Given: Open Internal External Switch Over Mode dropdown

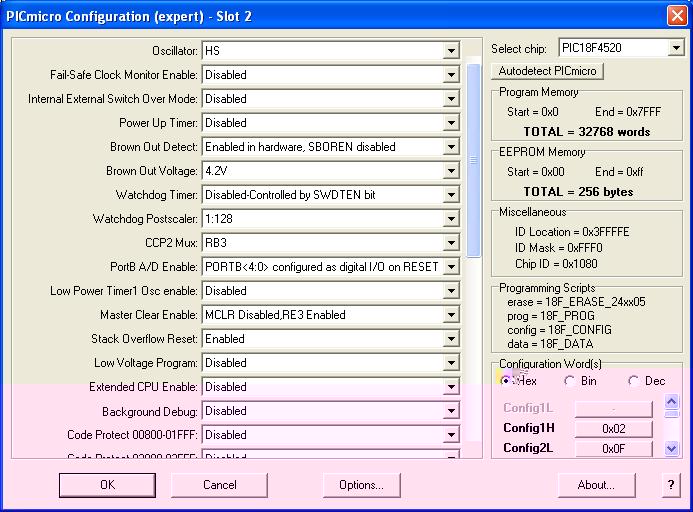Looking at the screenshot, I should point(451,99).
